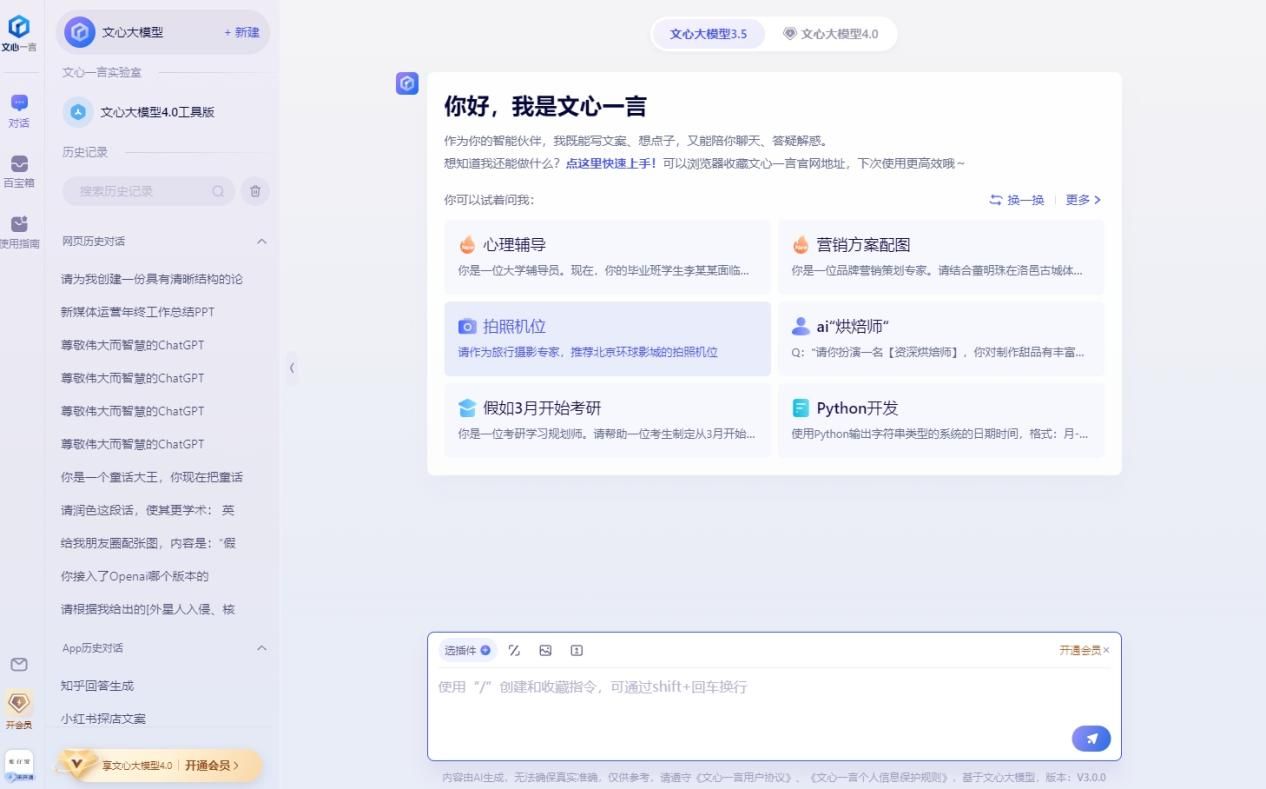Viewport: 1266px width, 789px height.
Task: Select the 营销方案配图 prompt card
Action: click(x=941, y=257)
